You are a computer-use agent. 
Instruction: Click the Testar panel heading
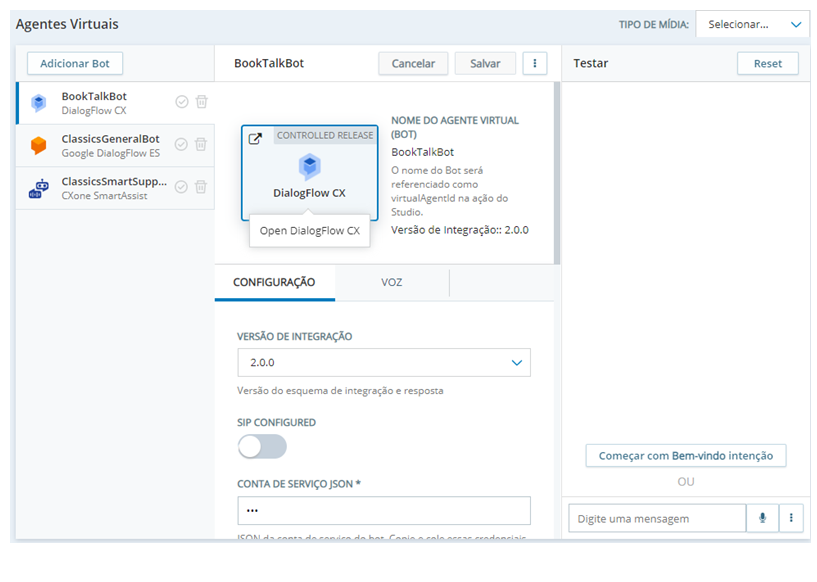(591, 64)
